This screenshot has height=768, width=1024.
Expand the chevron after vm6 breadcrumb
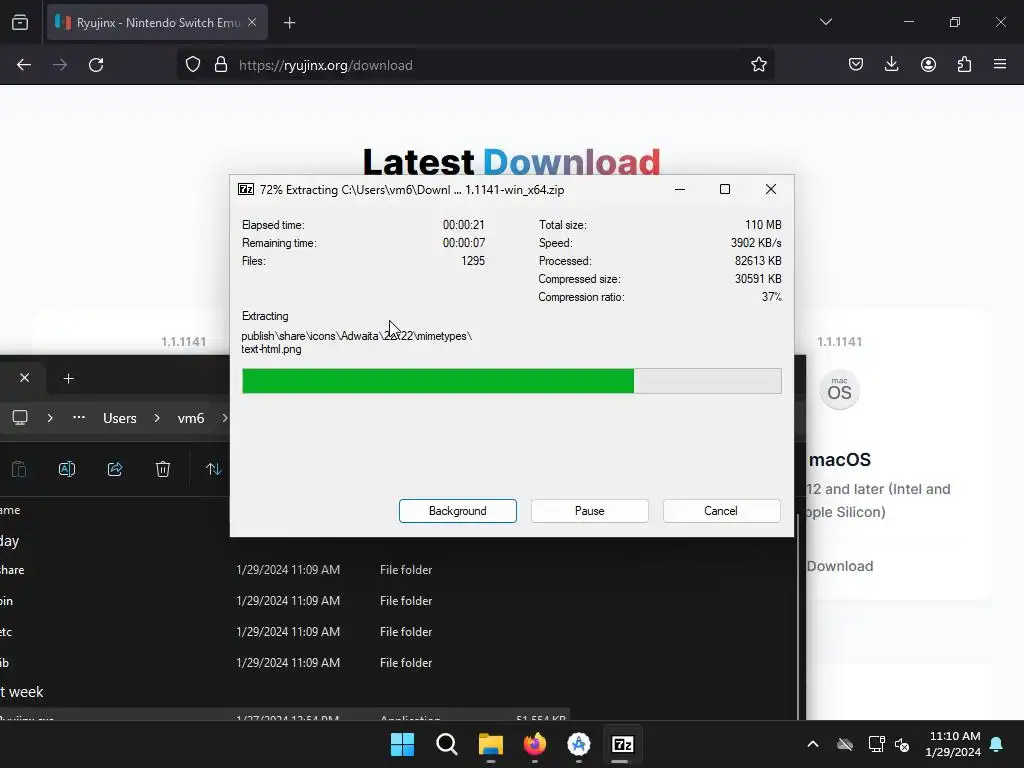pyautogui.click(x=225, y=418)
